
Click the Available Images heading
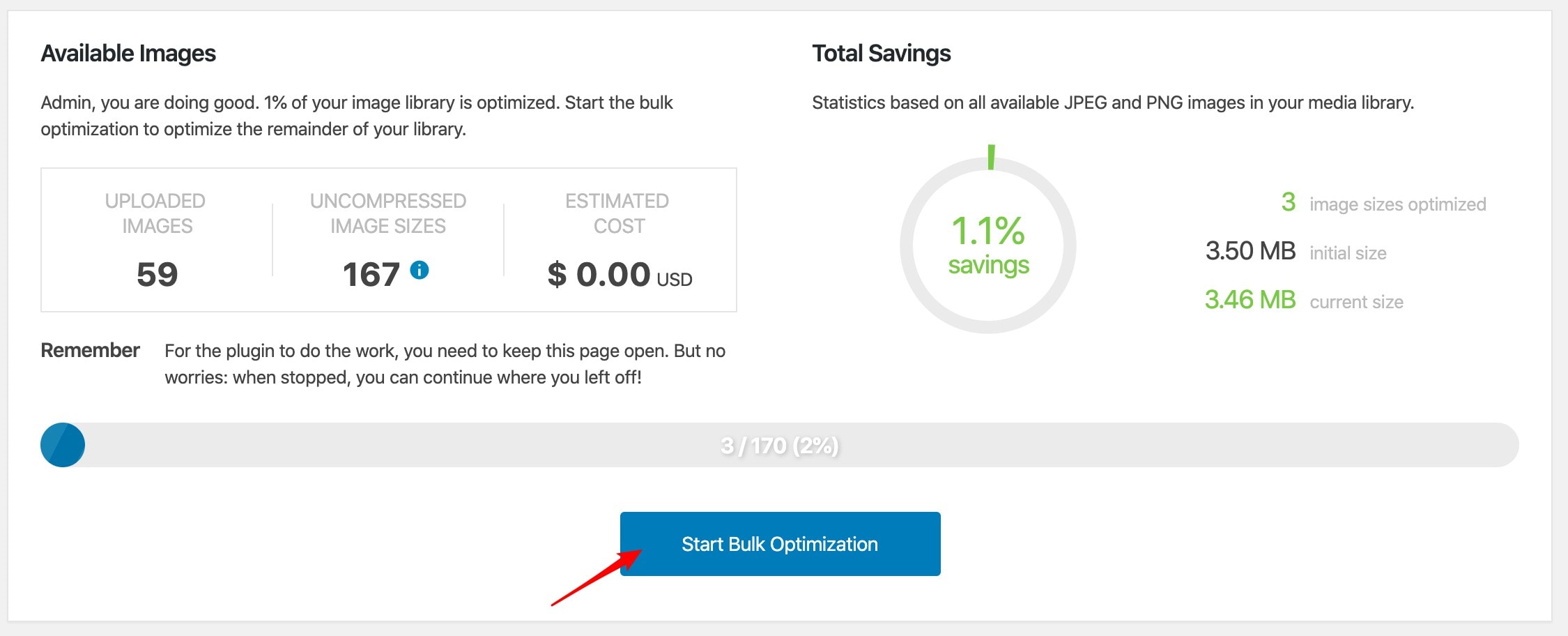coord(128,54)
